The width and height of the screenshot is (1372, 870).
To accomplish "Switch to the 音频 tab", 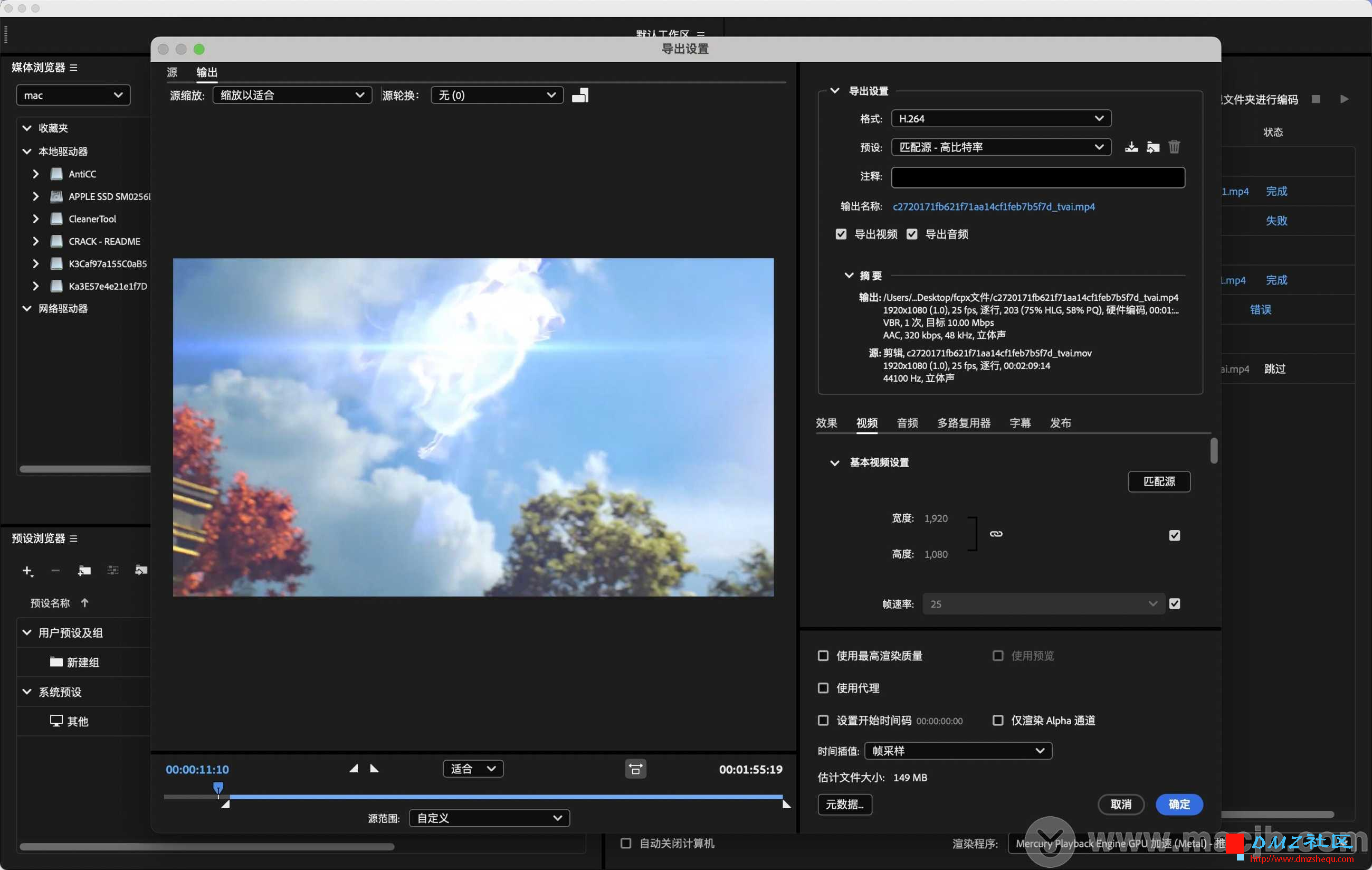I will pos(907,423).
